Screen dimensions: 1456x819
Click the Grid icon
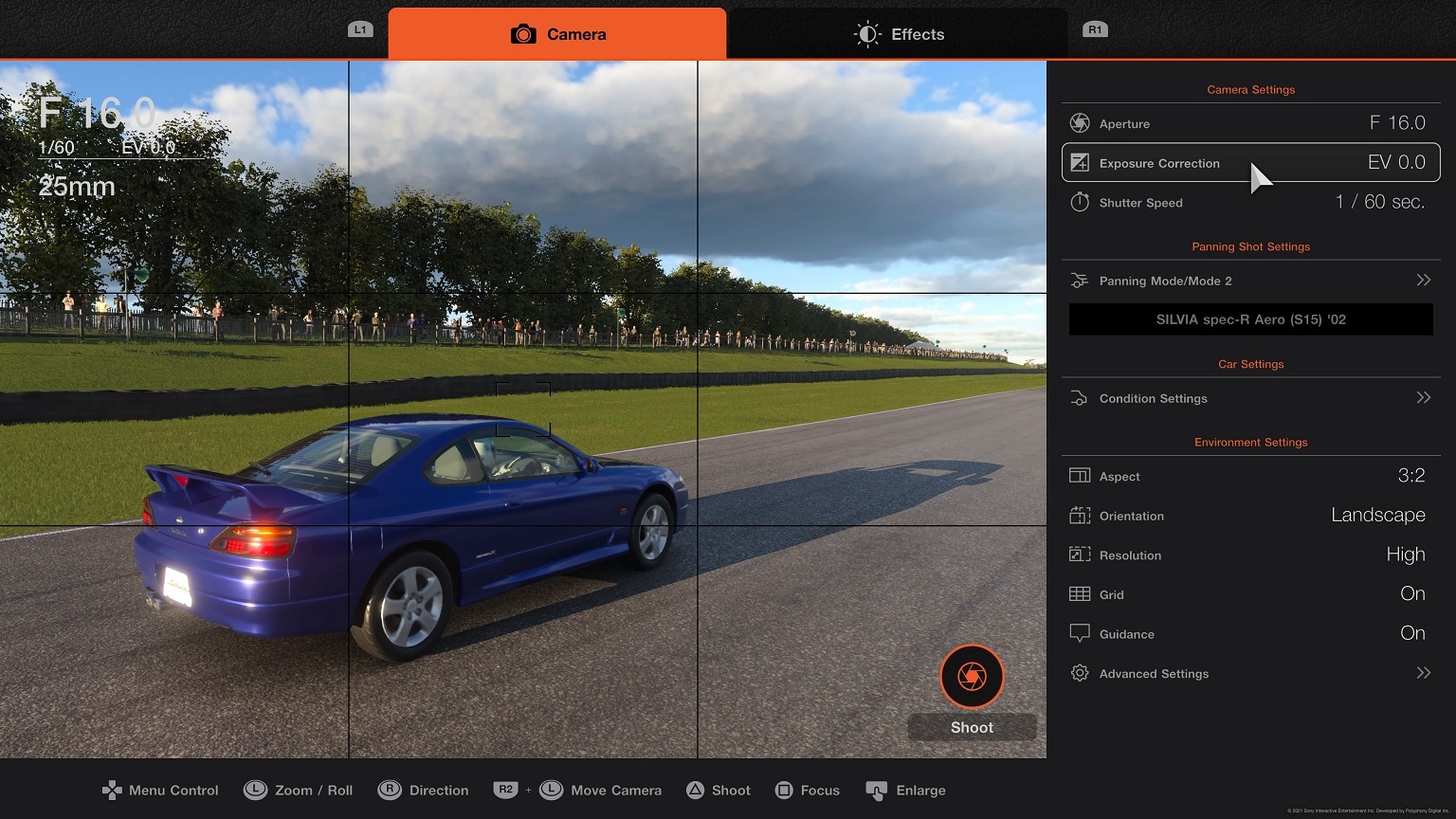1080,594
